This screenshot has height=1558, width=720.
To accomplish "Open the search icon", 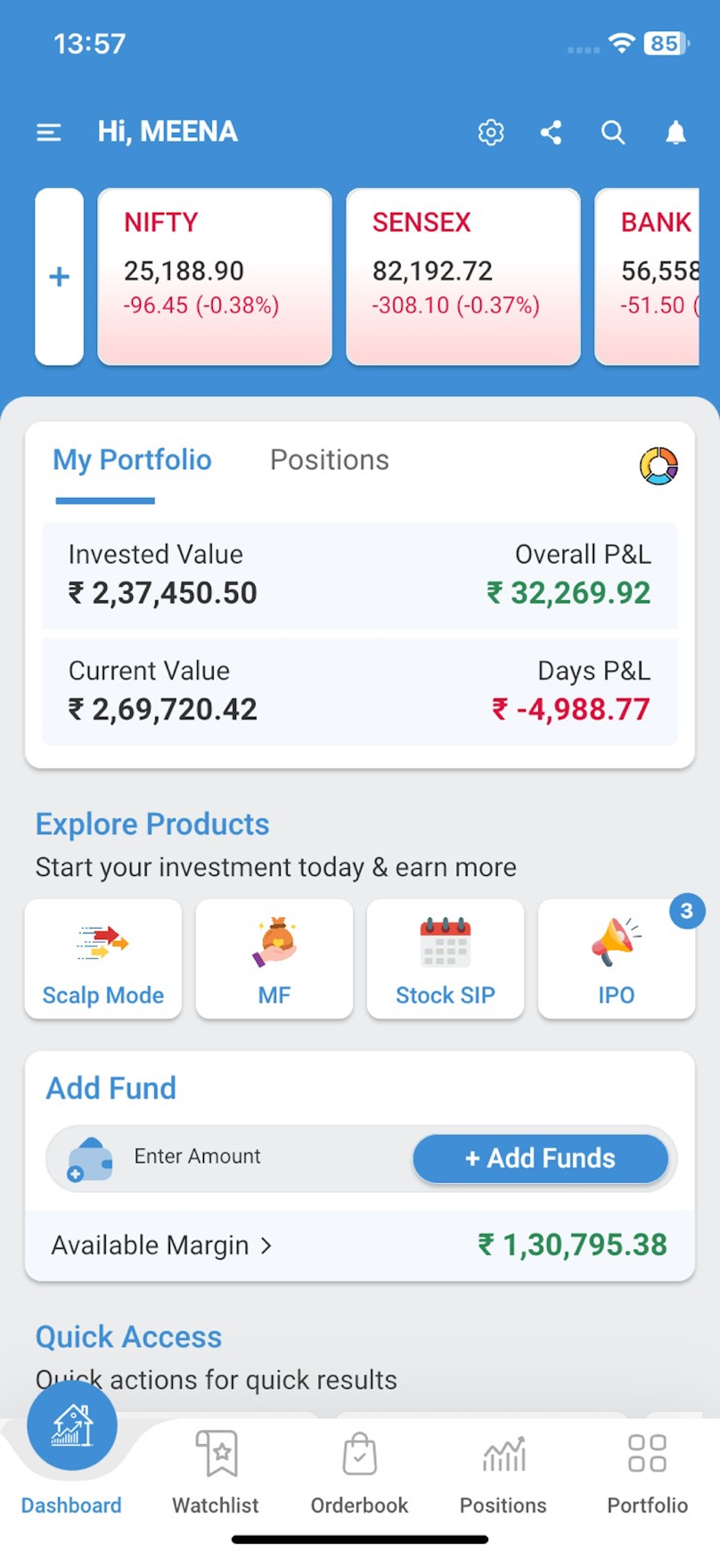I will [613, 132].
